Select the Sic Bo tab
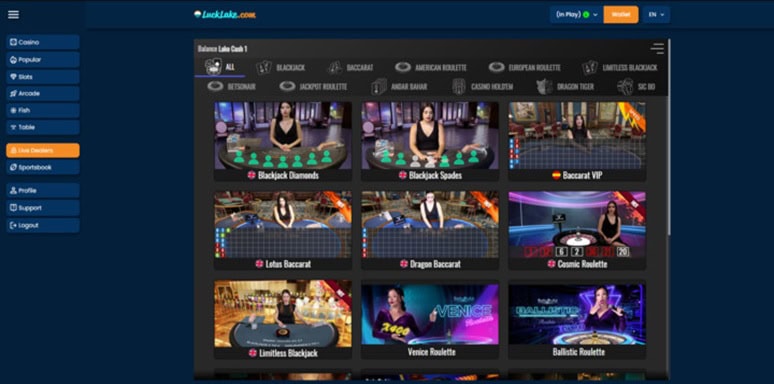 click(636, 86)
